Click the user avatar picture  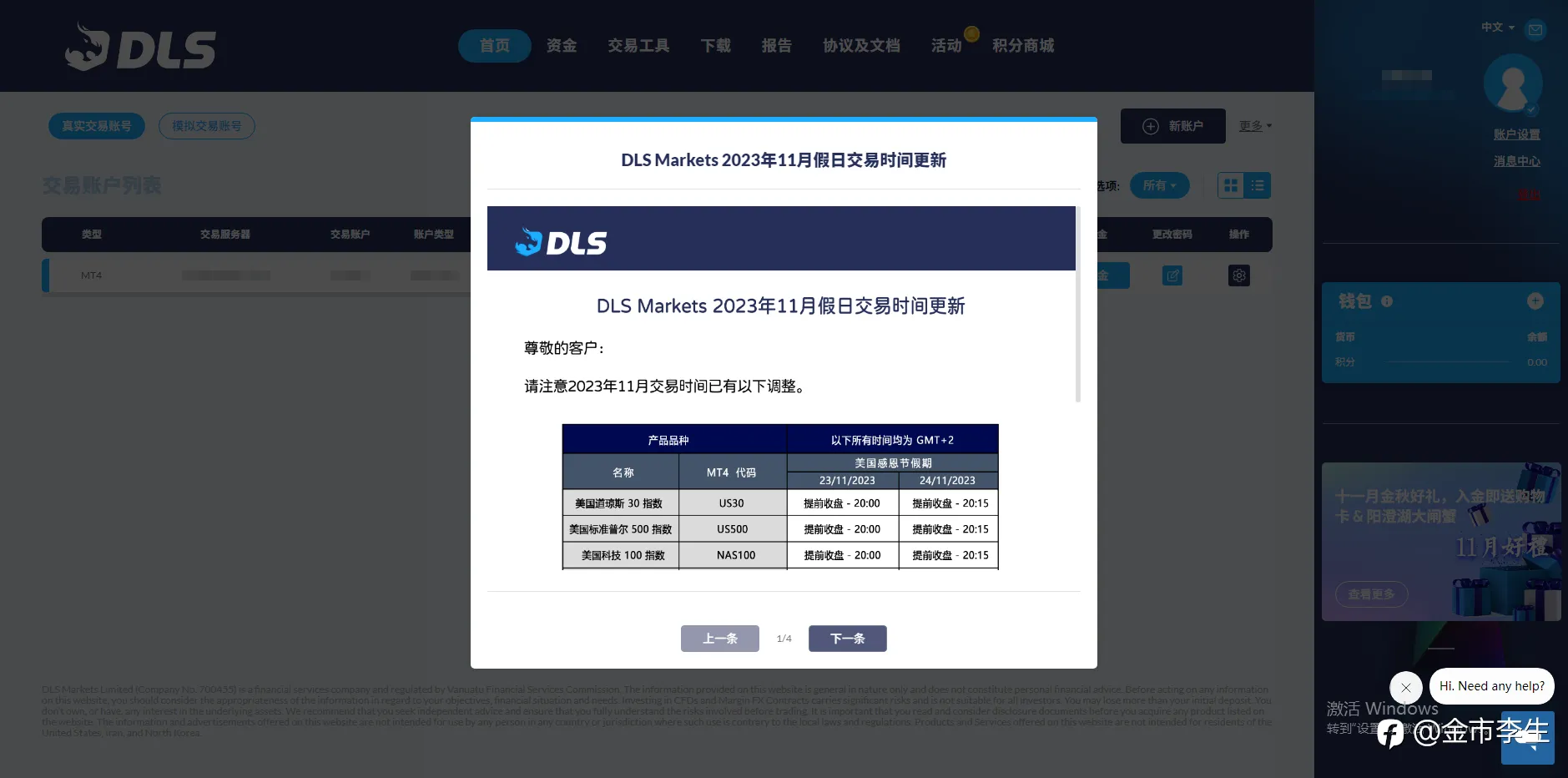(1512, 83)
